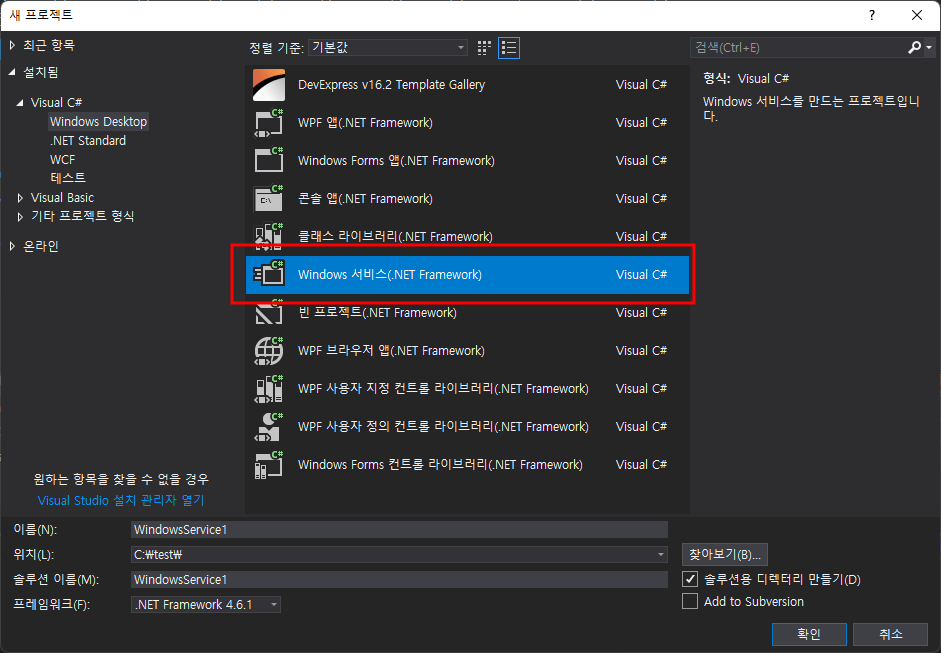The height and width of the screenshot is (653, 941).
Task: Open the 프레임워크 .NET Framework version dropdown
Action: (x=206, y=604)
